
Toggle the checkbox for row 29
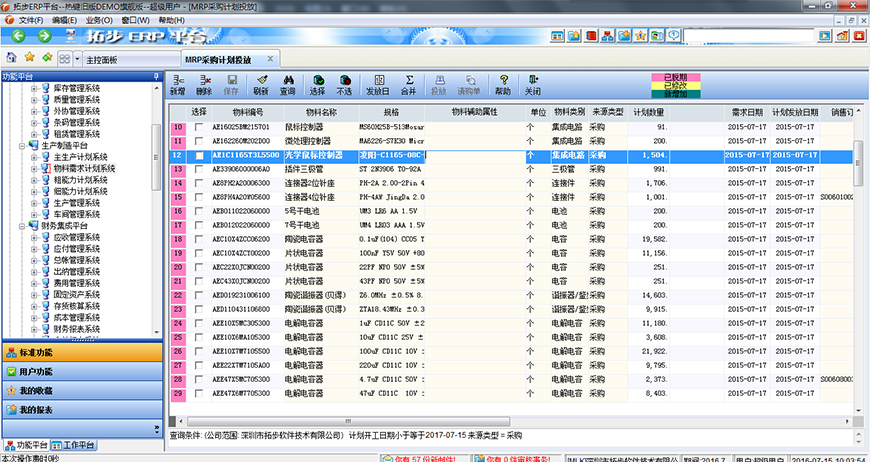[x=198, y=395]
